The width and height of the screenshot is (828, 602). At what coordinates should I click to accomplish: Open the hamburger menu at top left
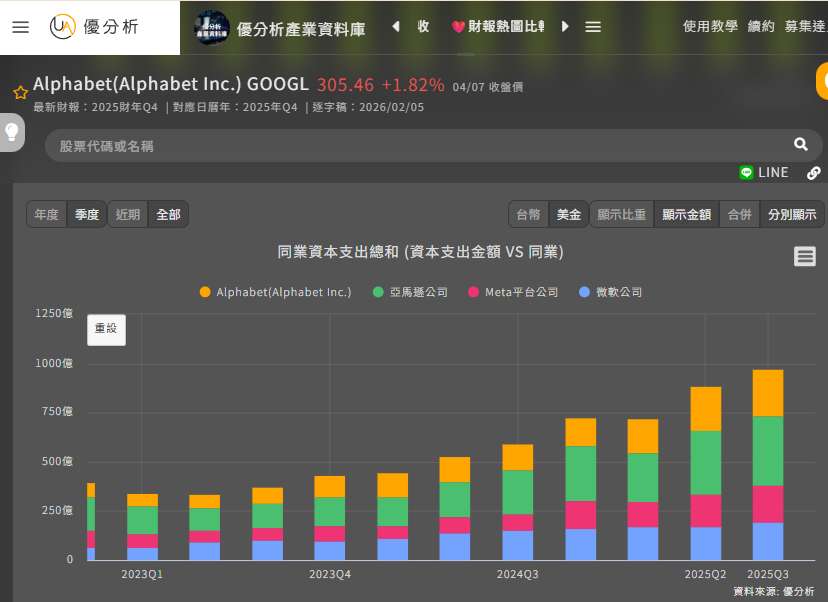(20, 27)
